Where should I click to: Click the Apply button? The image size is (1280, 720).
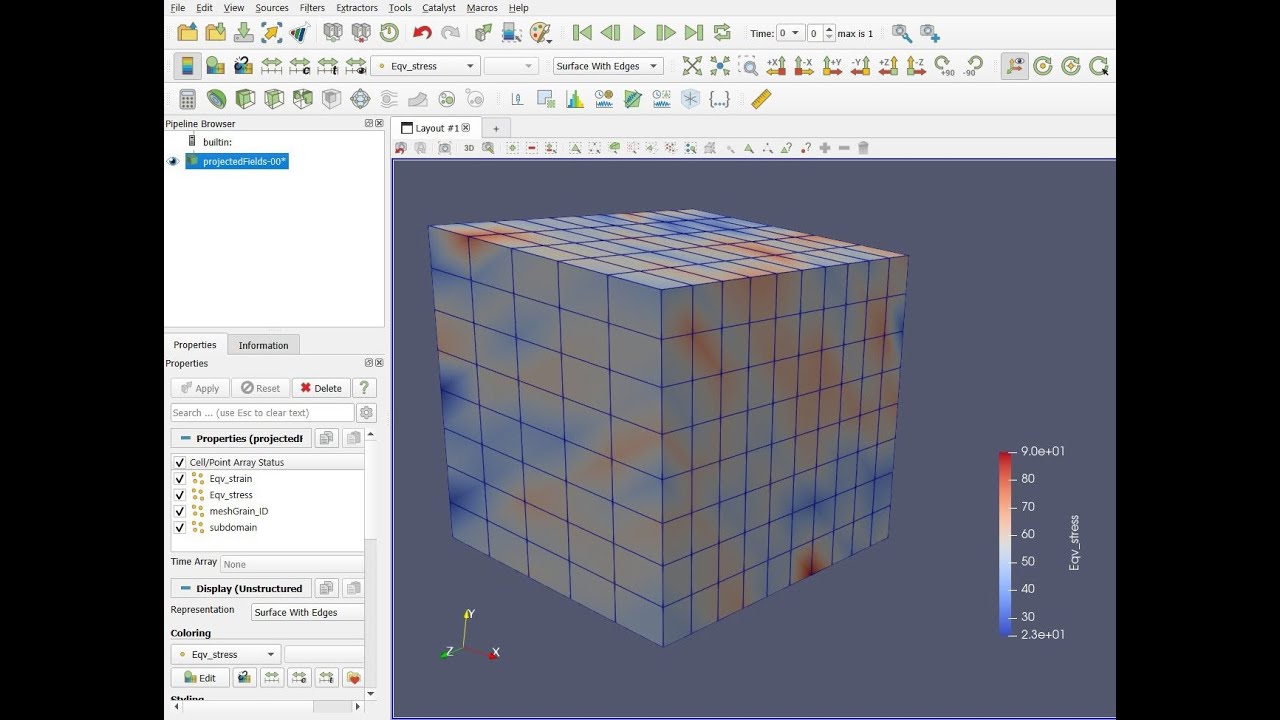pyautogui.click(x=200, y=388)
